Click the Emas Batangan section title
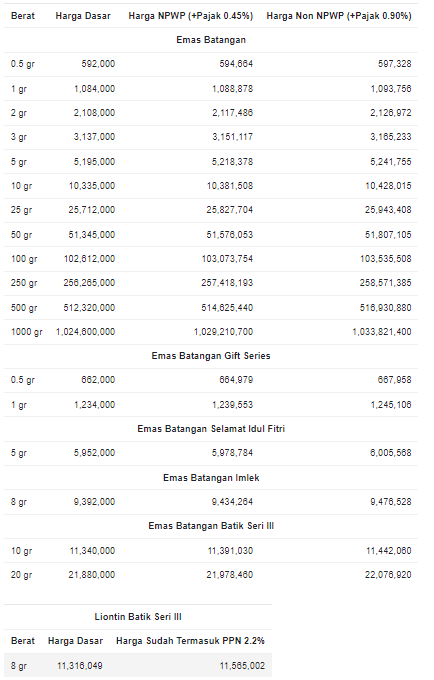 [x=211, y=40]
